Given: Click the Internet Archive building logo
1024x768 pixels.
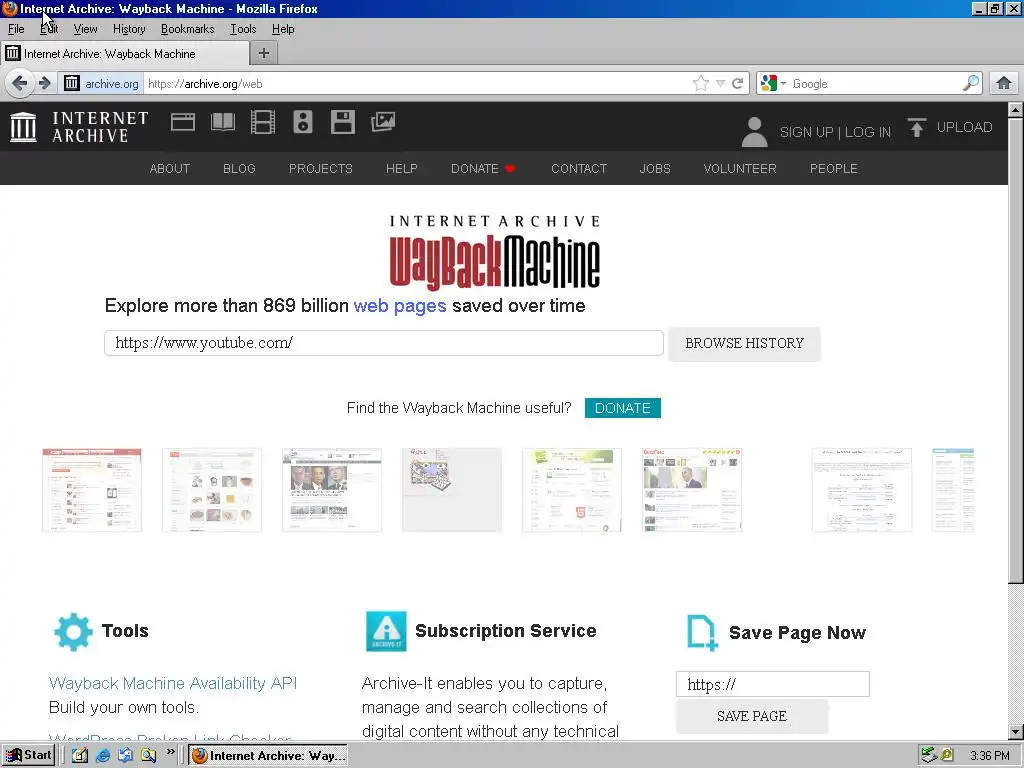Looking at the screenshot, I should point(24,127).
